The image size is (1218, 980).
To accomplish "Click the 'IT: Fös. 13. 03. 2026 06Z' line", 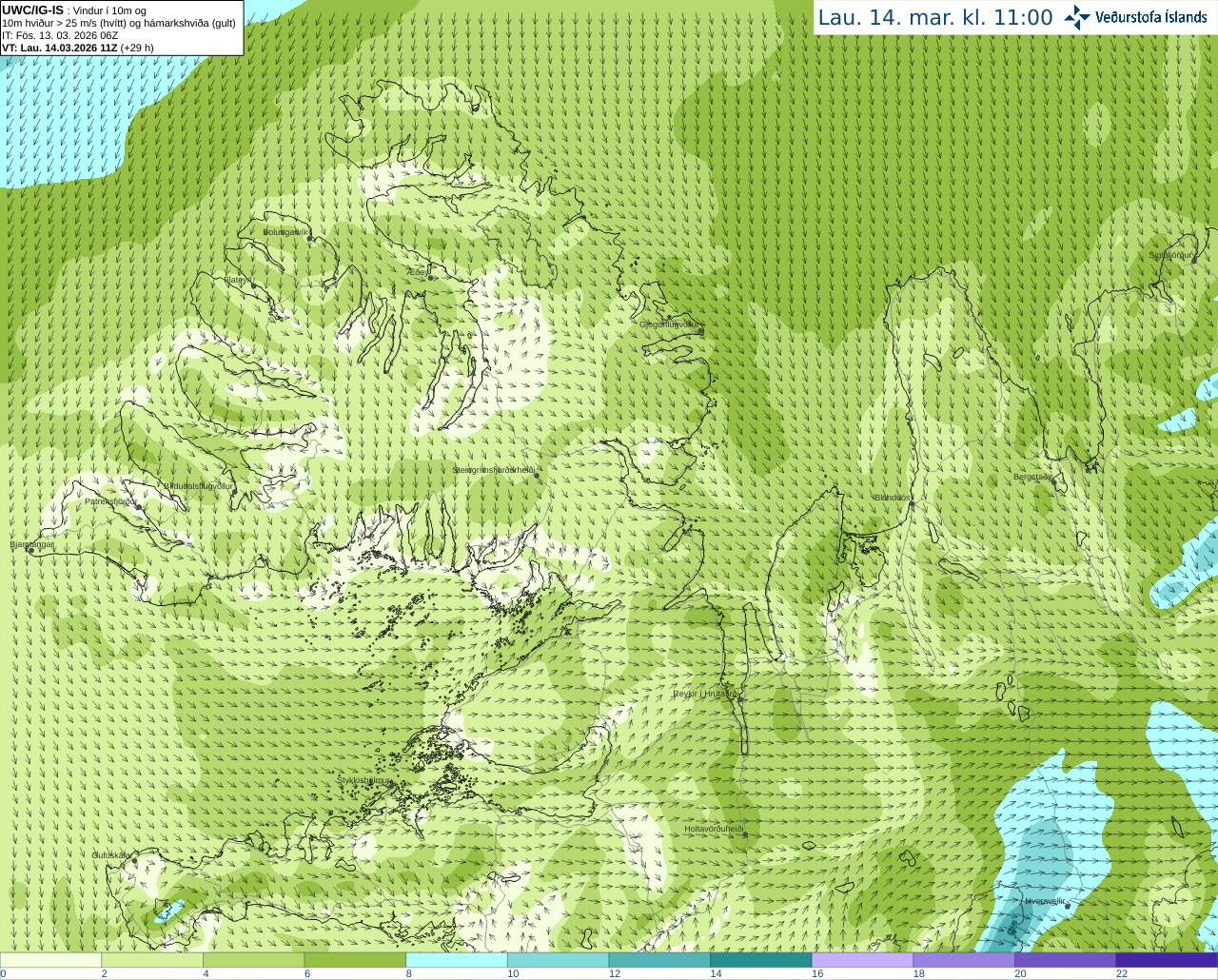I will (x=60, y=35).
